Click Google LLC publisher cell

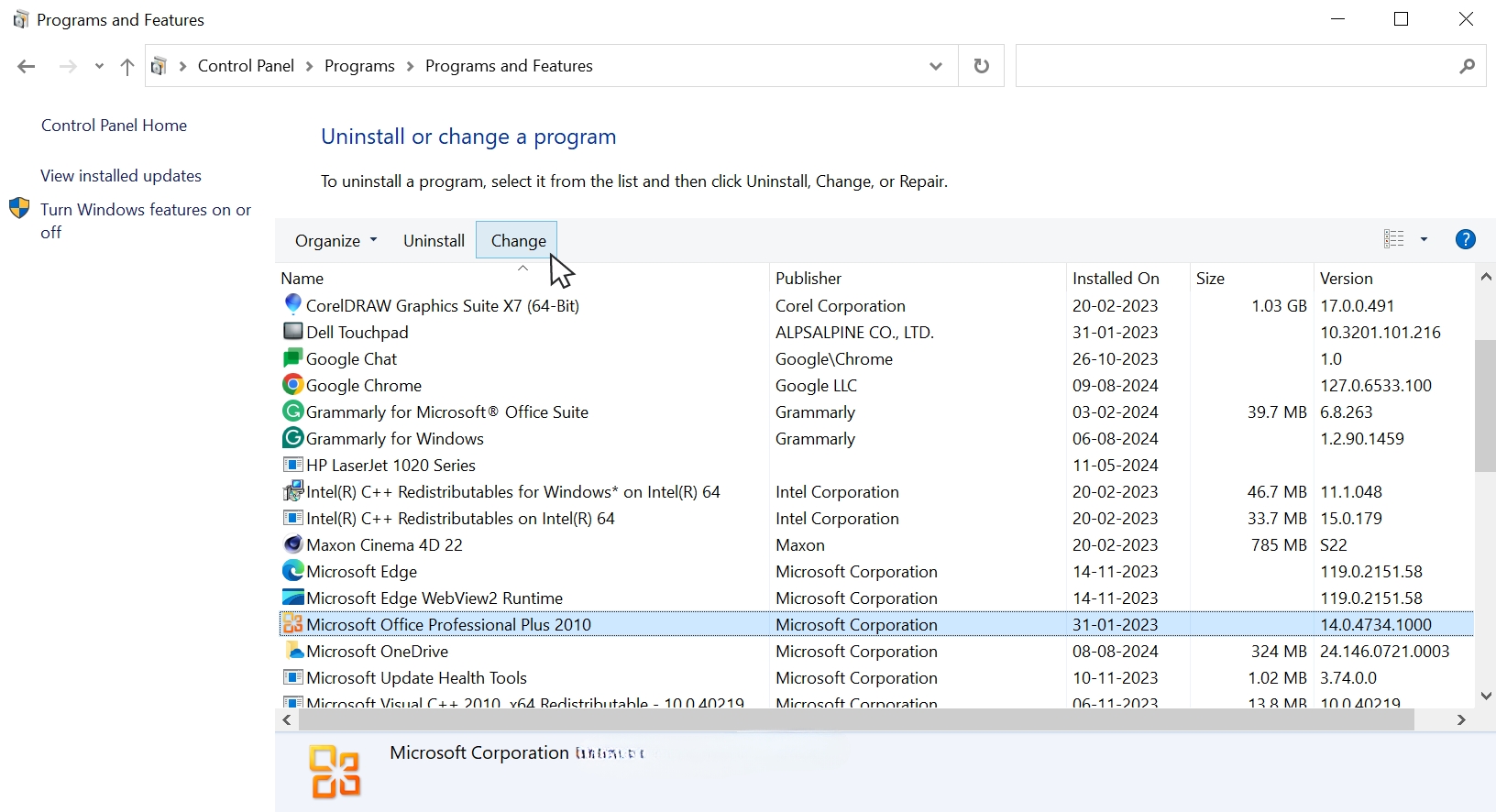[816, 385]
